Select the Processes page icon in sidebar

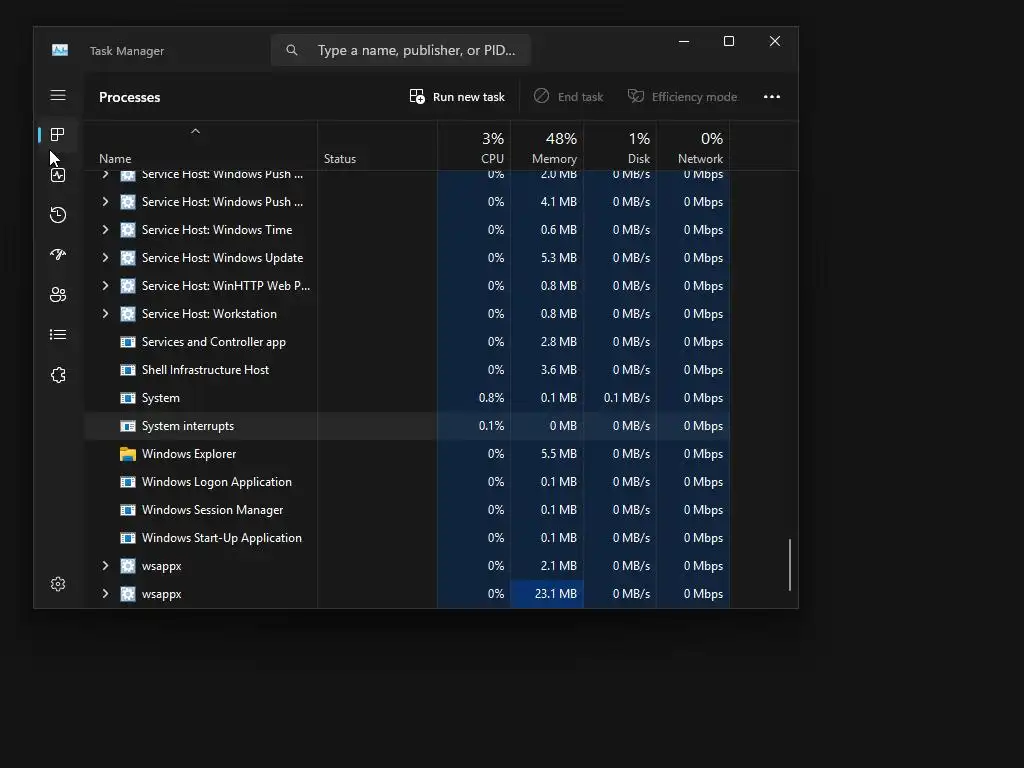tap(58, 135)
